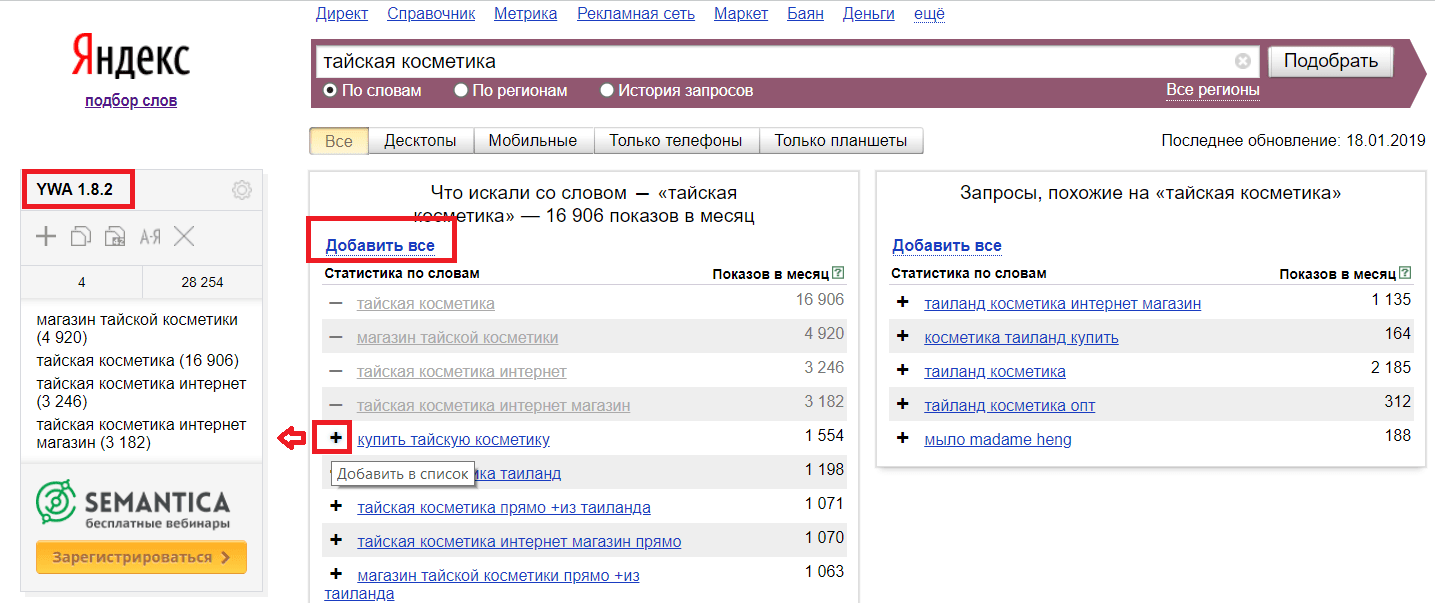Switch to the 'Только телефоны' tab
Viewport: 1435px width, 603px height.
[x=676, y=141]
